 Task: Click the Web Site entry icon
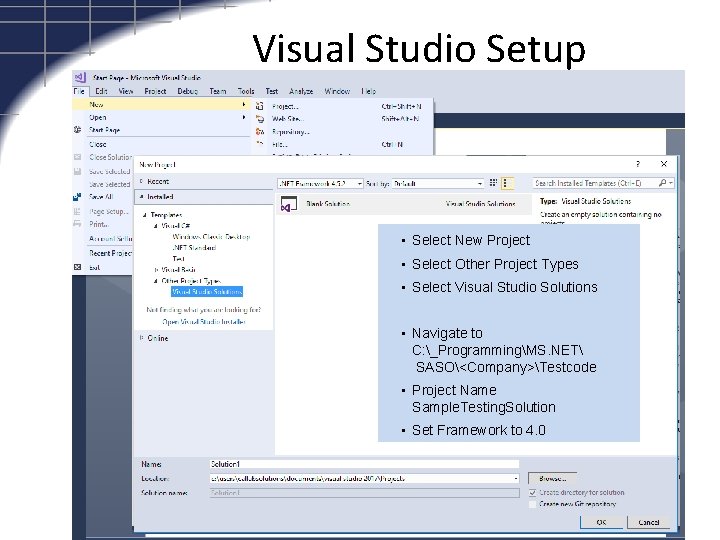tap(260, 119)
